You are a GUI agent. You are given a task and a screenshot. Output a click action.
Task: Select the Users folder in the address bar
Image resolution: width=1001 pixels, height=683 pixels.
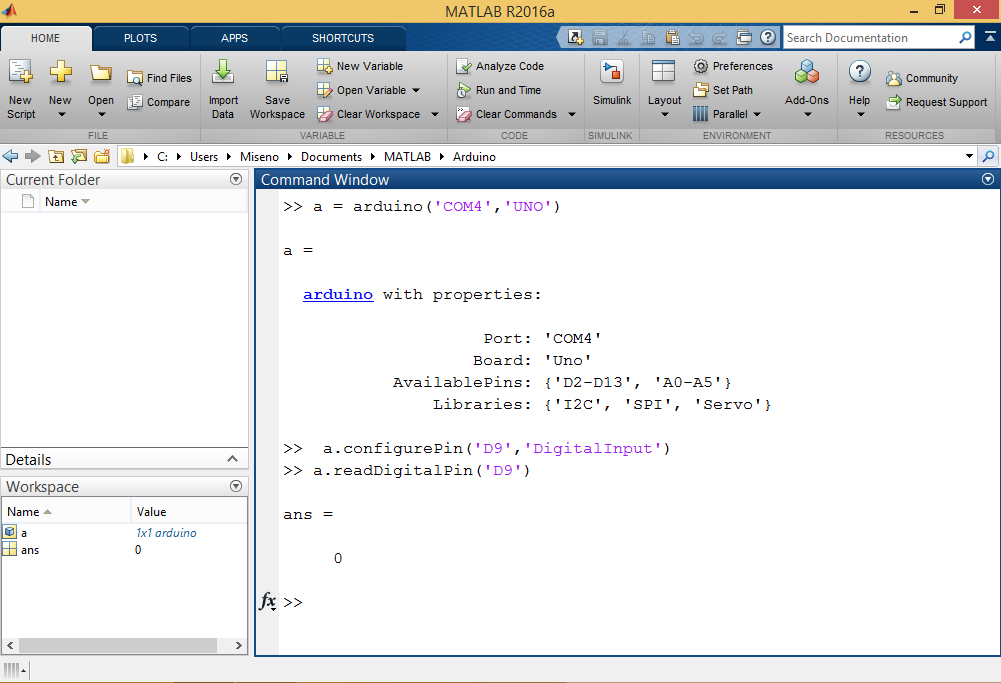click(204, 157)
